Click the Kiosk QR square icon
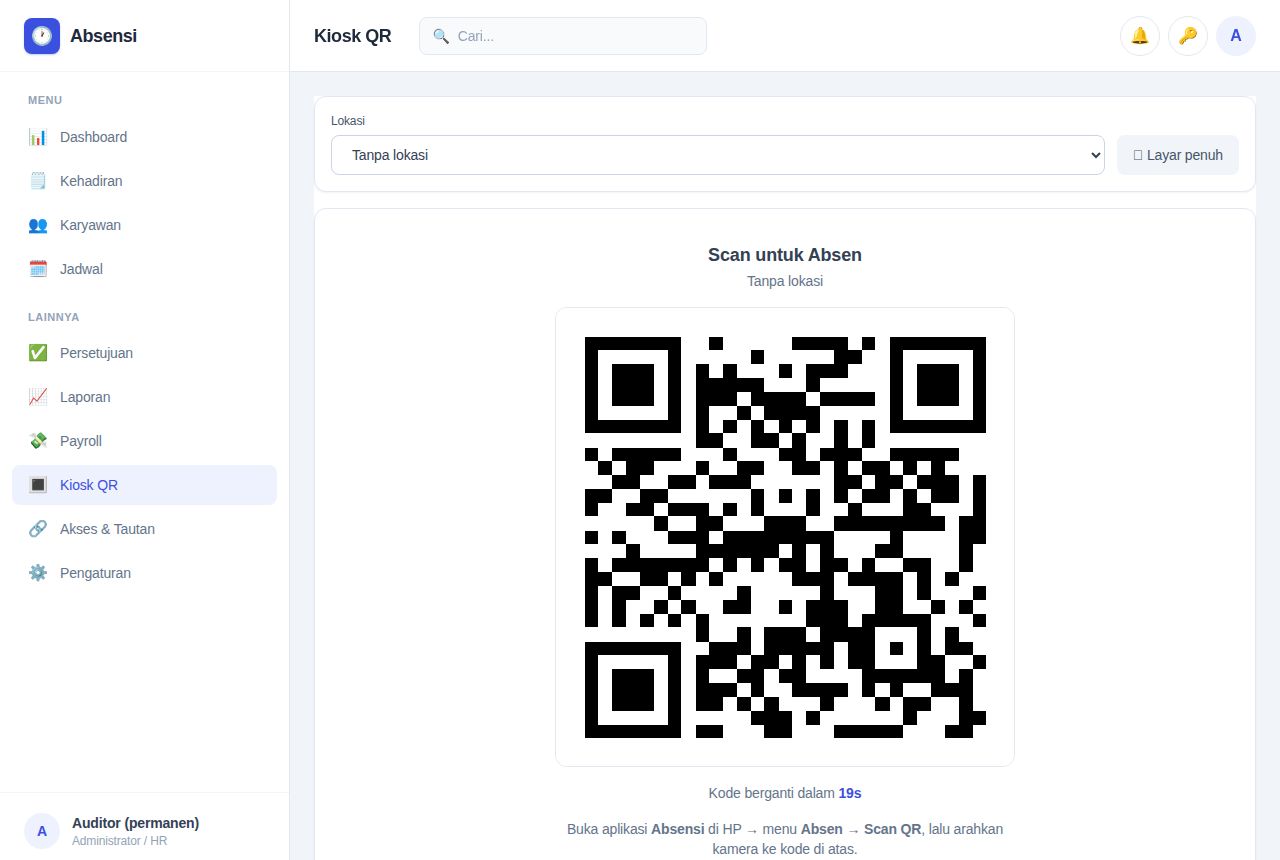 click(x=38, y=485)
